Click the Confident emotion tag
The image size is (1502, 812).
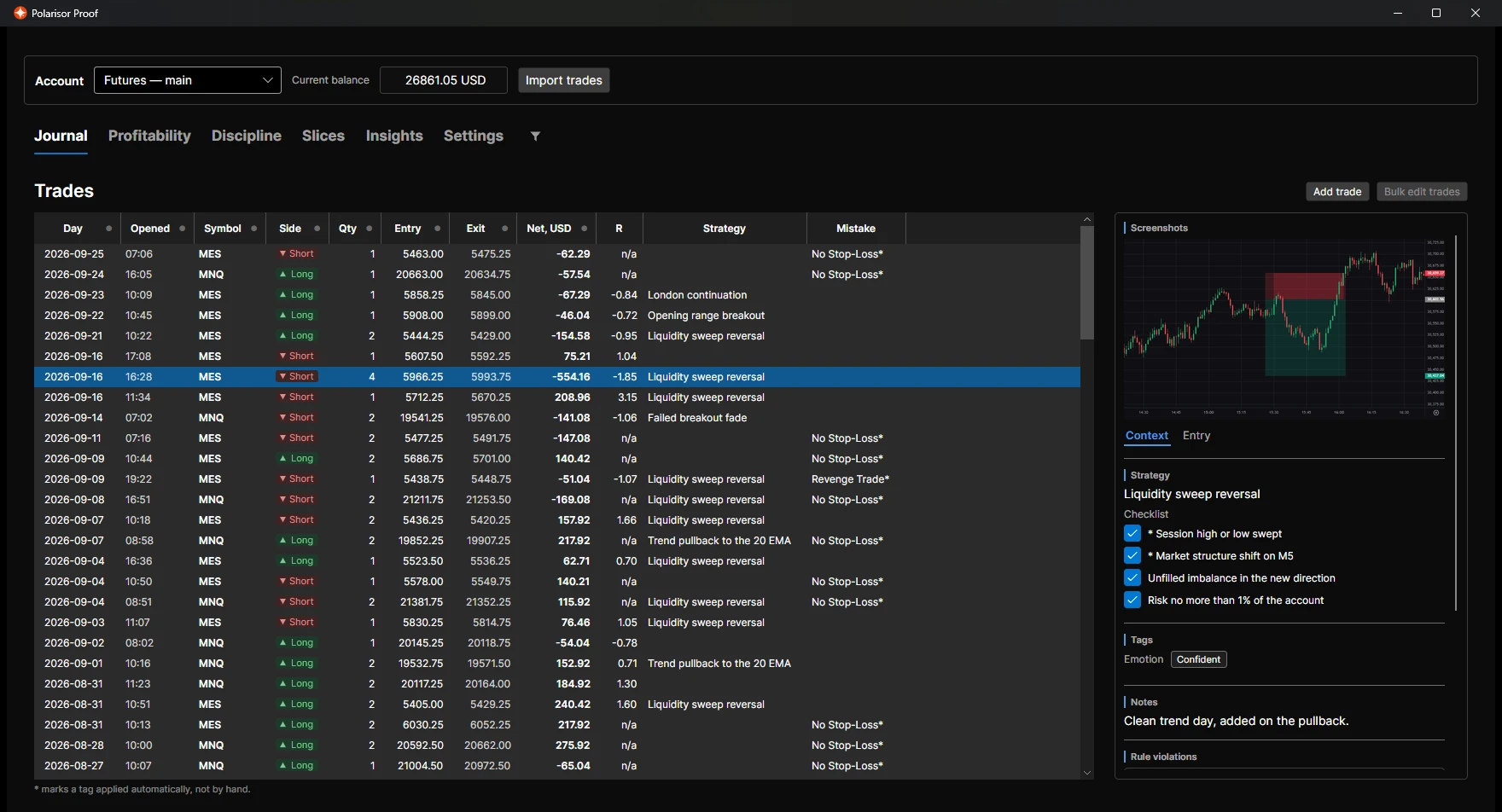1198,659
